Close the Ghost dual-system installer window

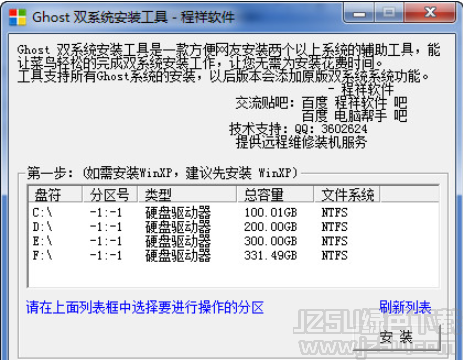(430, 13)
